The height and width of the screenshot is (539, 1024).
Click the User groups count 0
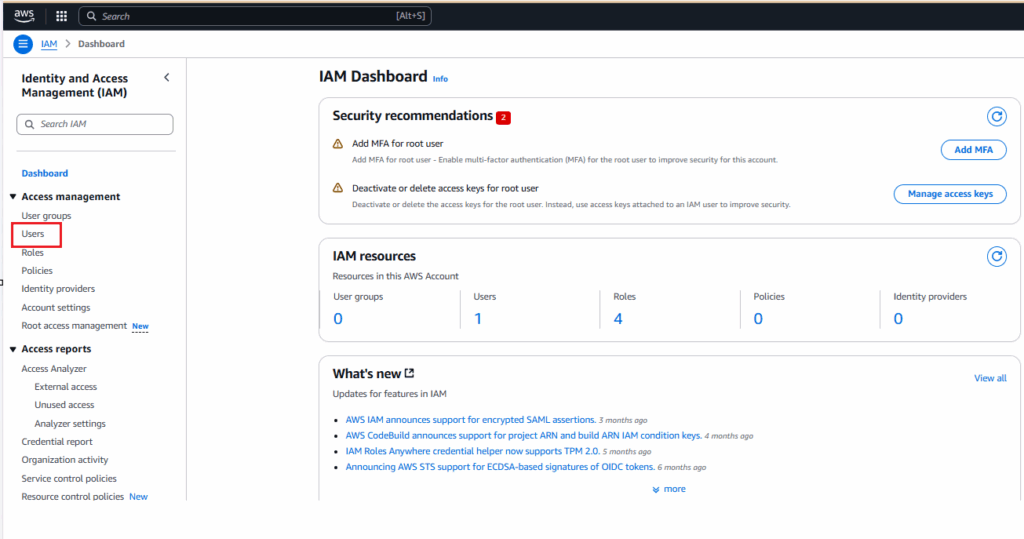(338, 319)
